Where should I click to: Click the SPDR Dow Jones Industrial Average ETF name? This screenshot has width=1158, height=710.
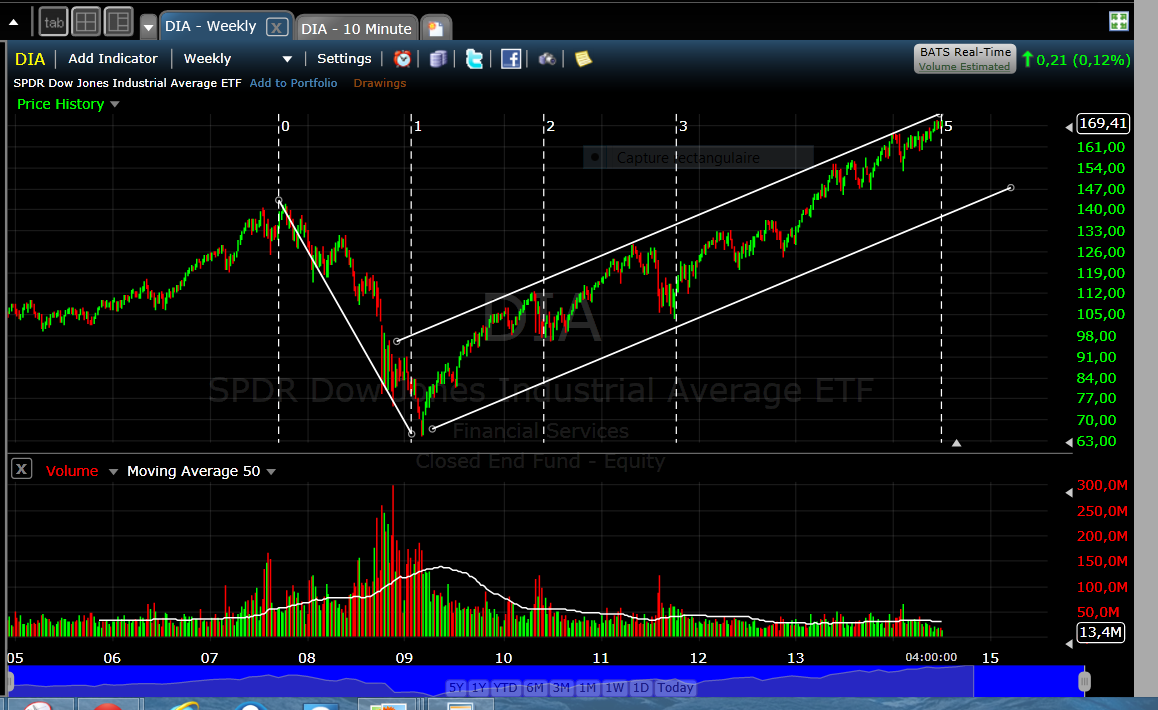coord(127,83)
